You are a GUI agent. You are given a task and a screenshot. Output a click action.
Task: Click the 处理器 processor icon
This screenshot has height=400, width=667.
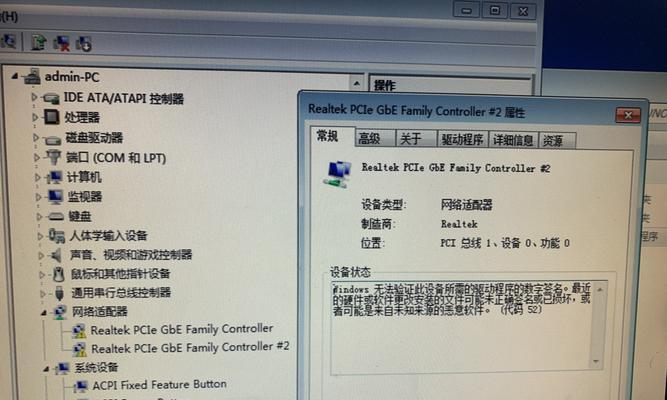click(51, 117)
